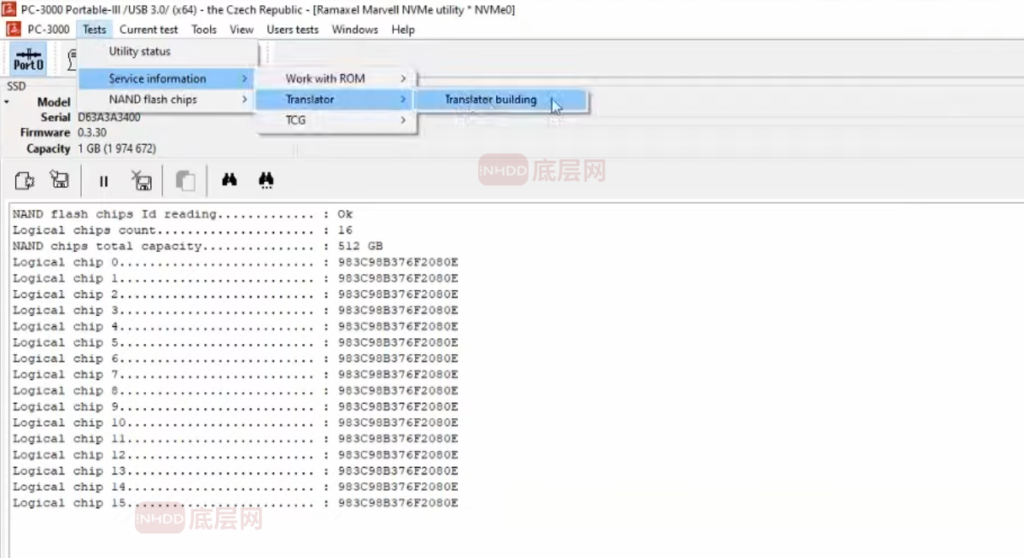Click the Port 0 toolbar button

[x=28, y=58]
